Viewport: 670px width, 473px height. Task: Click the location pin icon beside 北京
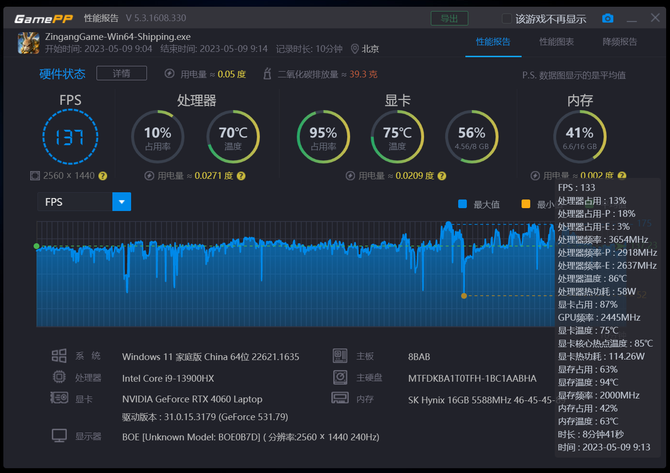tap(354, 49)
